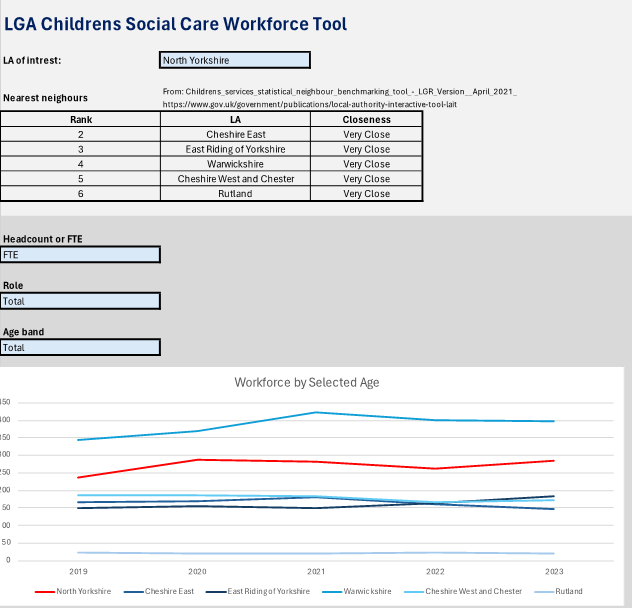The image size is (632, 608).
Task: Click the Headcount or FTE label
Action: point(43,239)
